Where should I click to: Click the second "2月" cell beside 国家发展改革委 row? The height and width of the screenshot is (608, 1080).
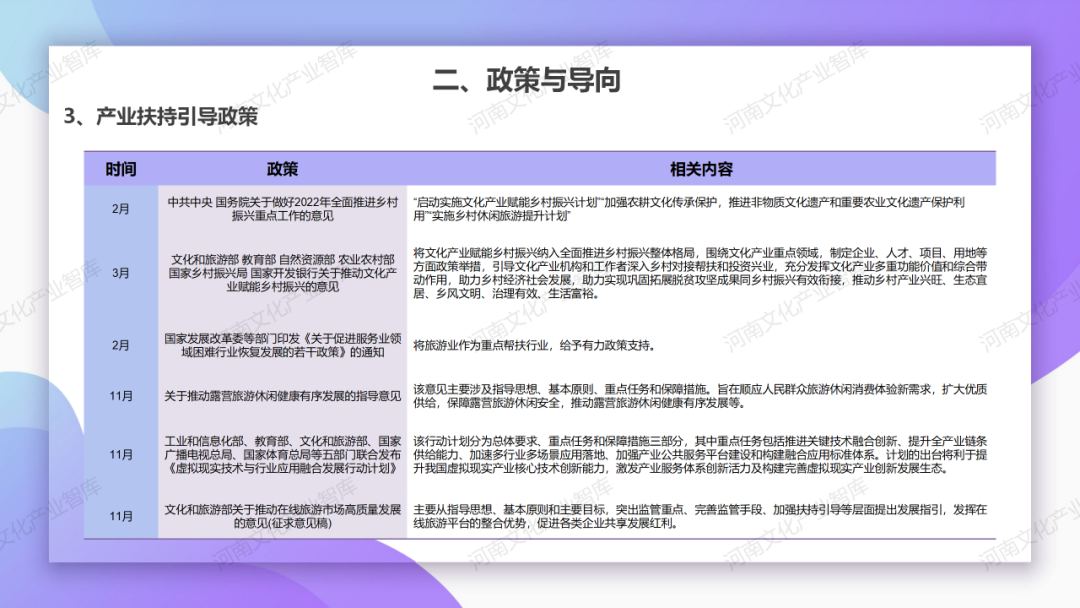[122, 344]
